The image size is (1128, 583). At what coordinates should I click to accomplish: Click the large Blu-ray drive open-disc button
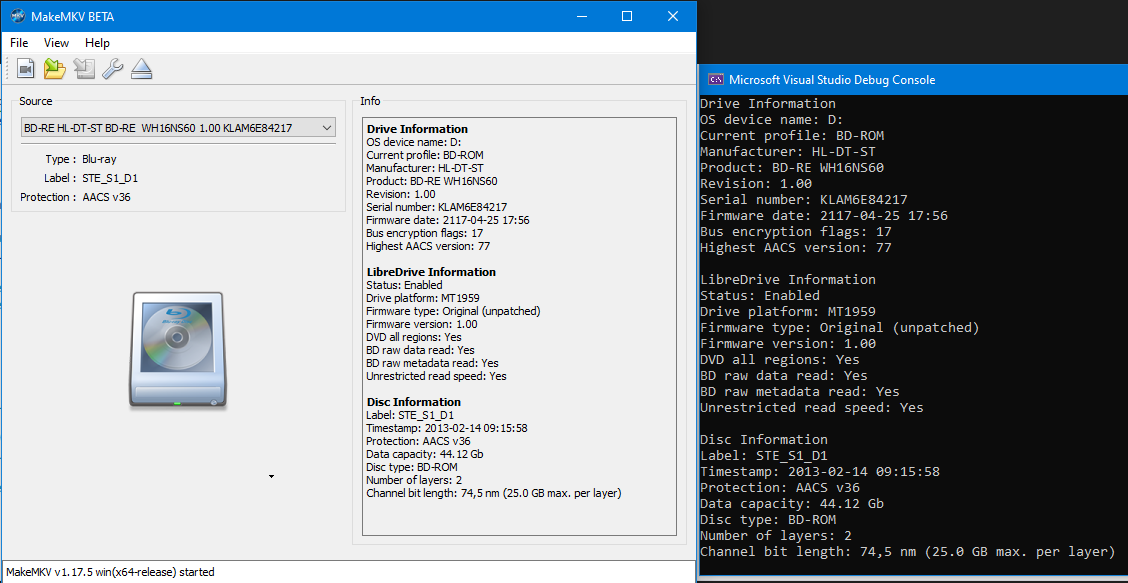coord(177,352)
